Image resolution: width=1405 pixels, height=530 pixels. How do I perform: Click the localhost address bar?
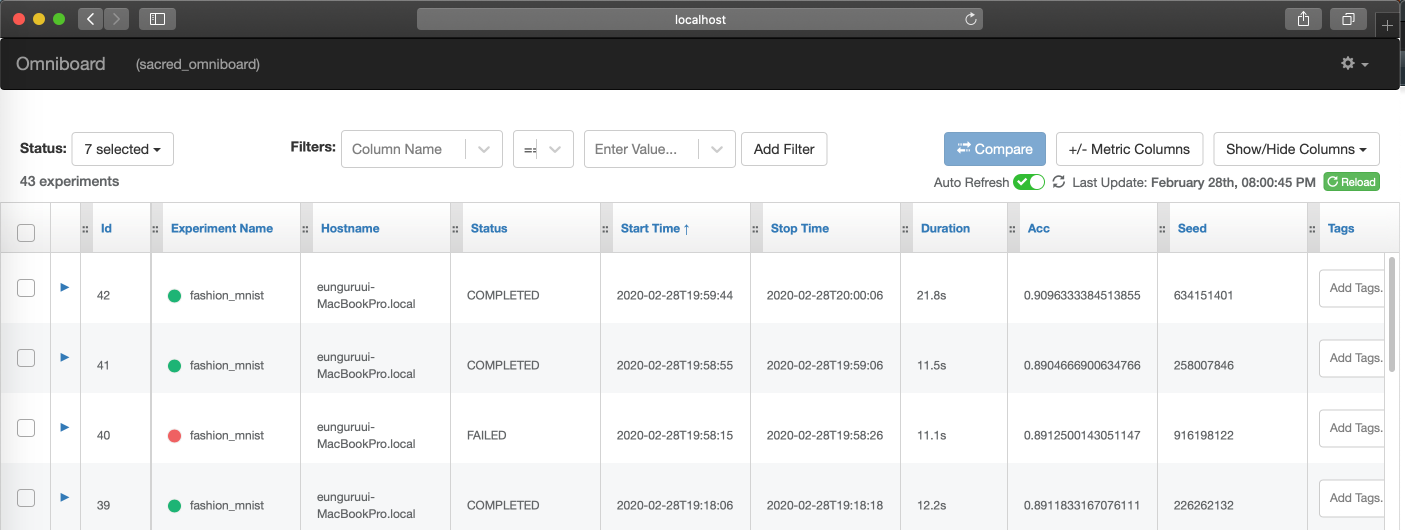coord(700,19)
